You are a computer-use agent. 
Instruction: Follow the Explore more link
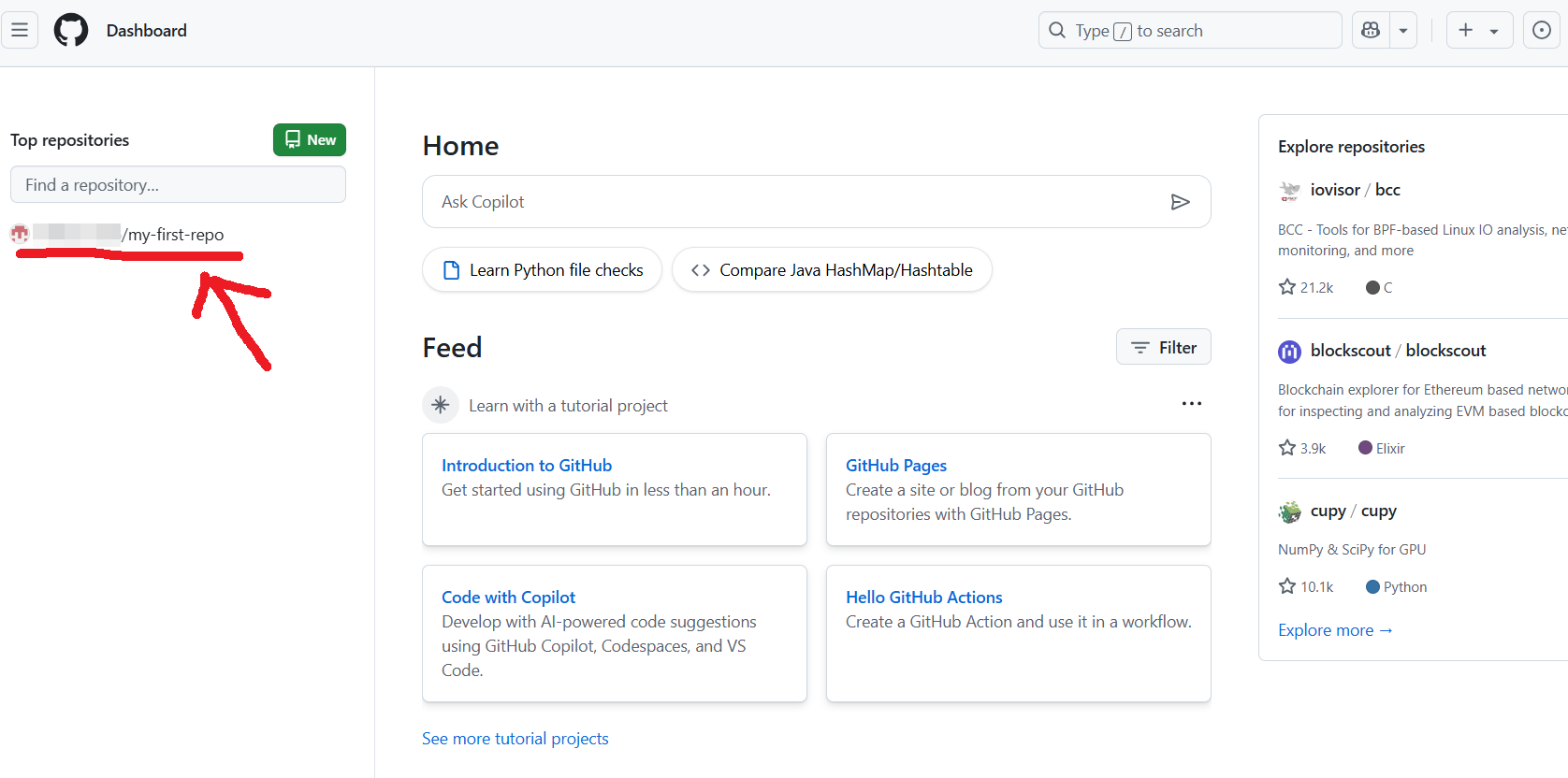[1335, 629]
